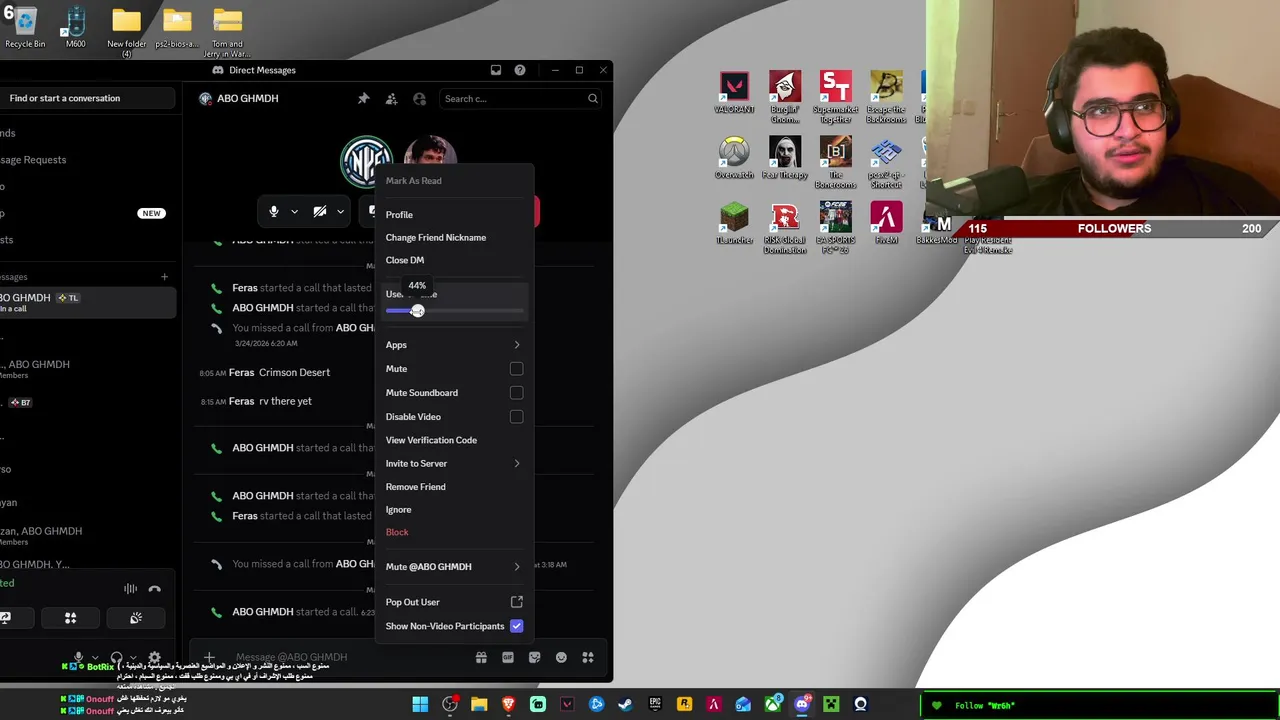
Task: Open Discord in the taskbar
Action: coord(802,704)
